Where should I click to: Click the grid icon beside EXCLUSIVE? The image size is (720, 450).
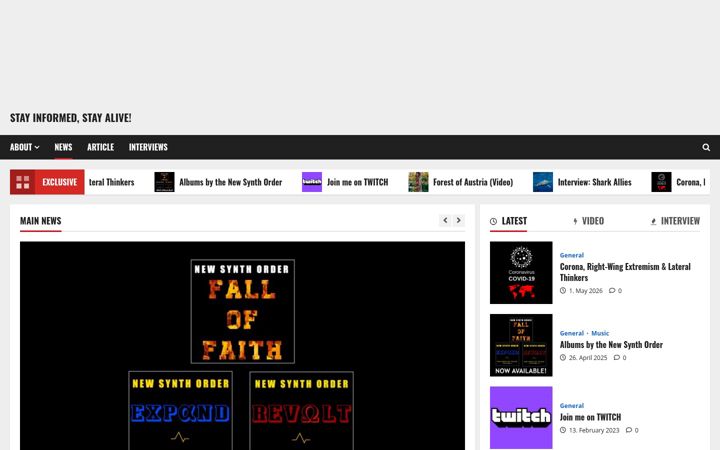pos(22,182)
